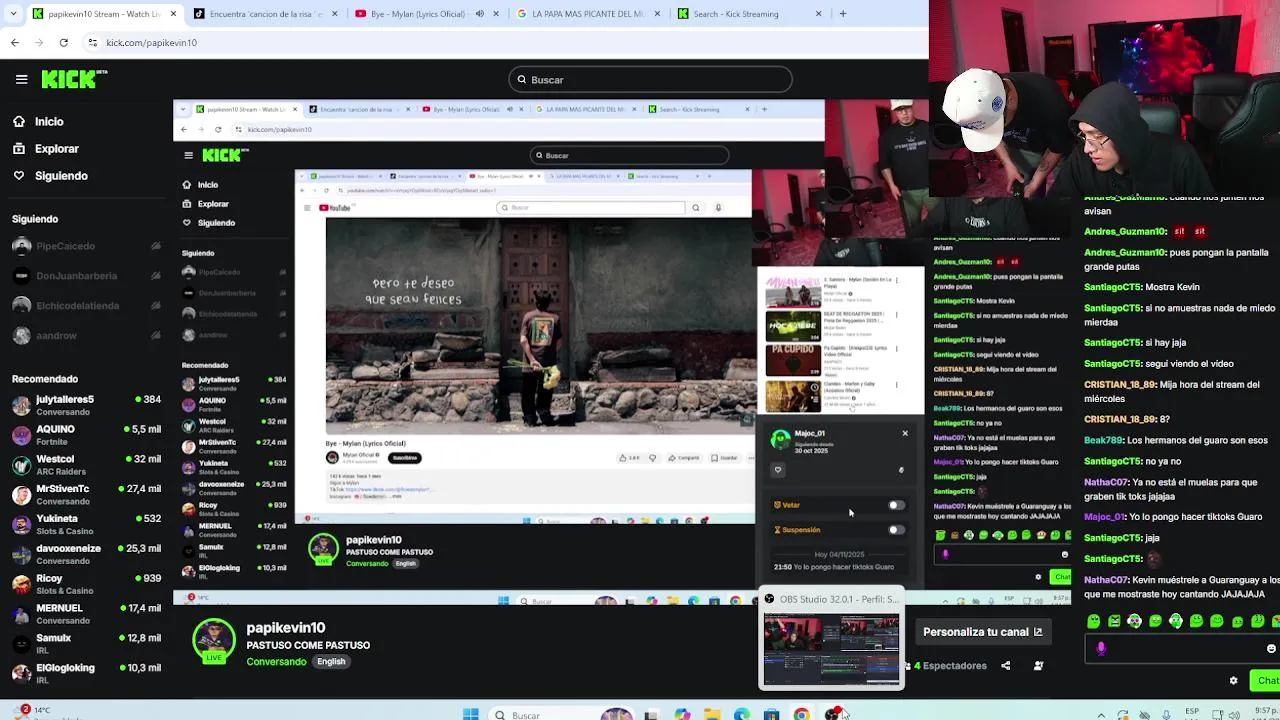1280x720 pixels.
Task: Click the share icon next to 4 Espectadores
Action: coord(1006,666)
